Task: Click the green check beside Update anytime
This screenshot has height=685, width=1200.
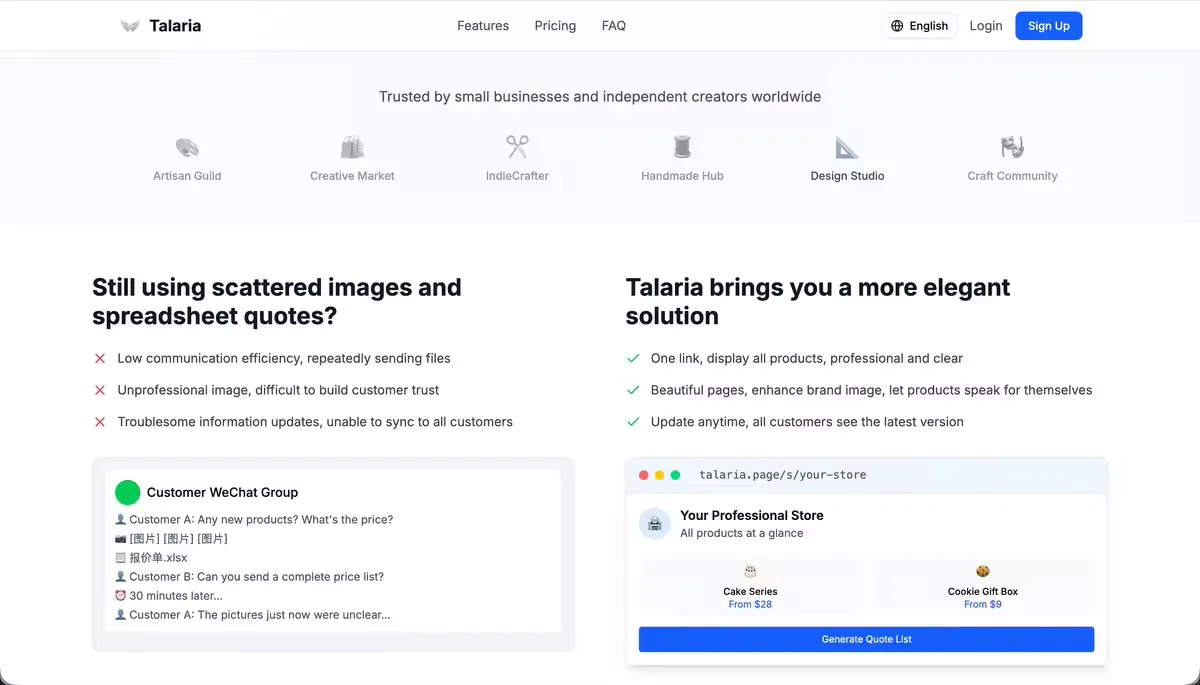Action: pos(633,422)
